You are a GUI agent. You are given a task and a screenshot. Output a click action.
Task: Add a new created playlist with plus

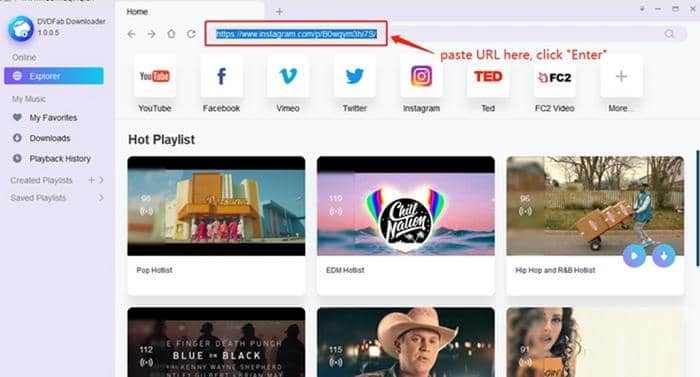coord(92,180)
